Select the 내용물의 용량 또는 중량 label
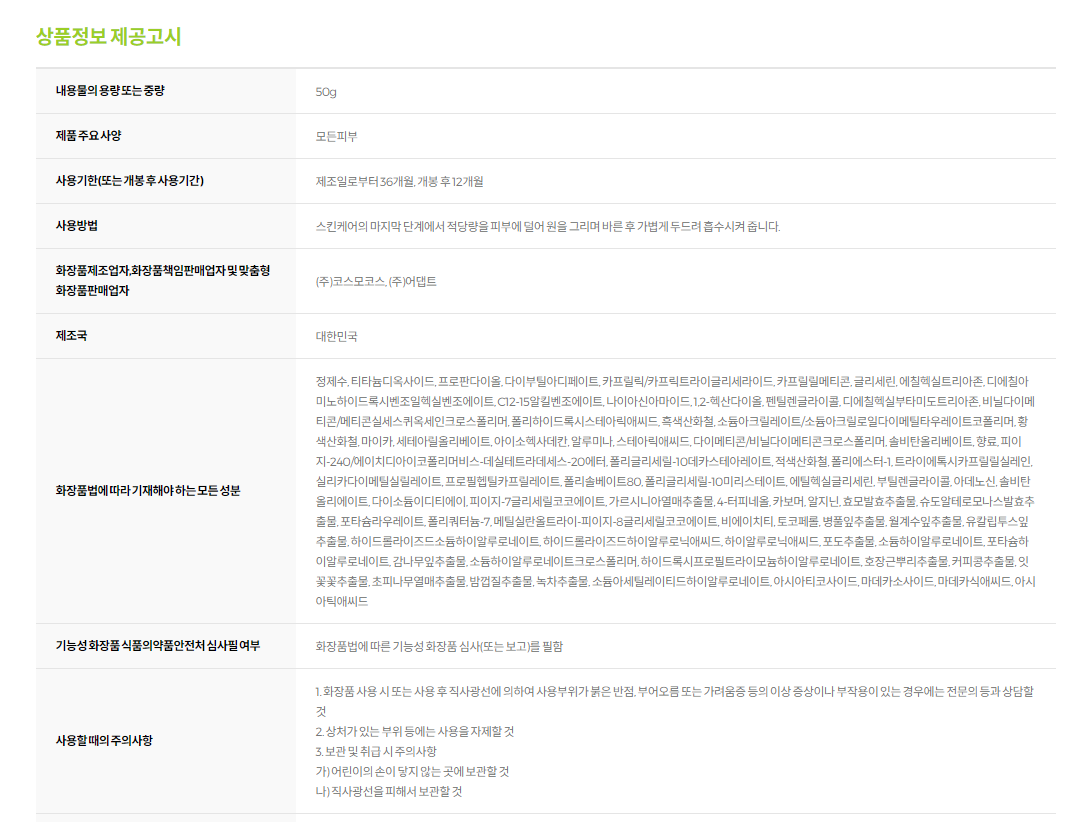 tap(110, 91)
